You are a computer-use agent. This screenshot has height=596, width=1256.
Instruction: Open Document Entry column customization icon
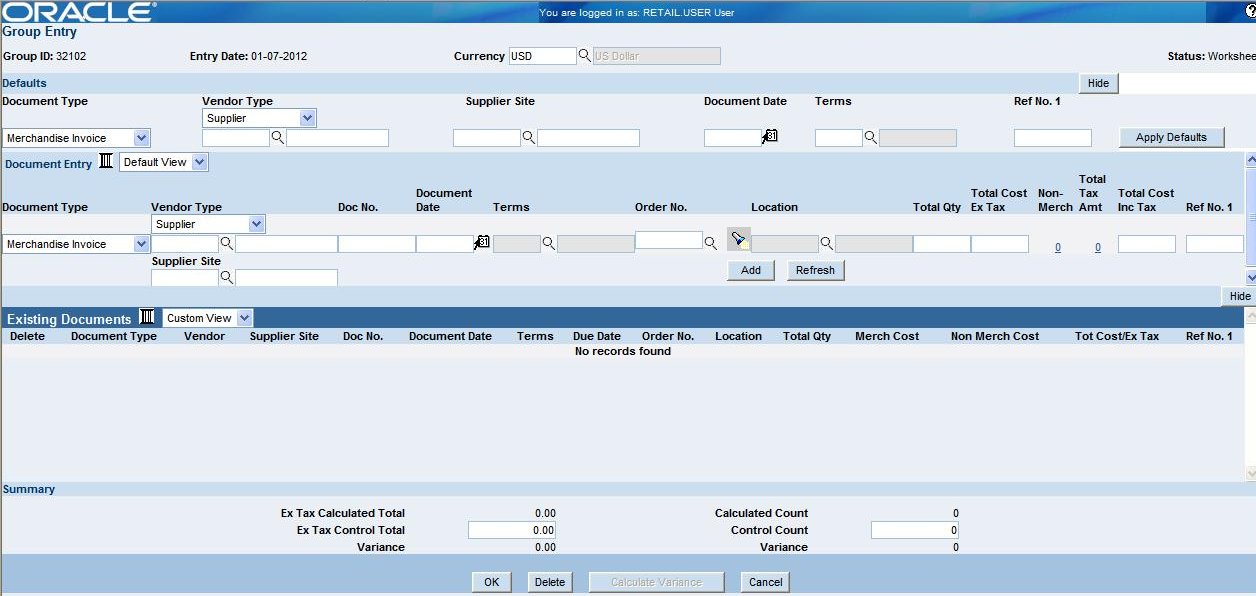(x=106, y=162)
